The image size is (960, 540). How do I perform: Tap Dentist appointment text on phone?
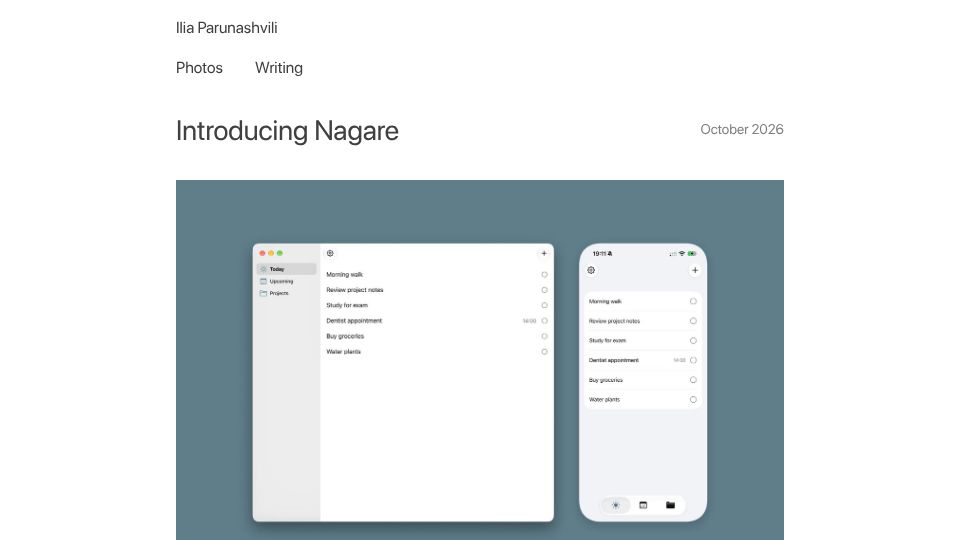613,360
